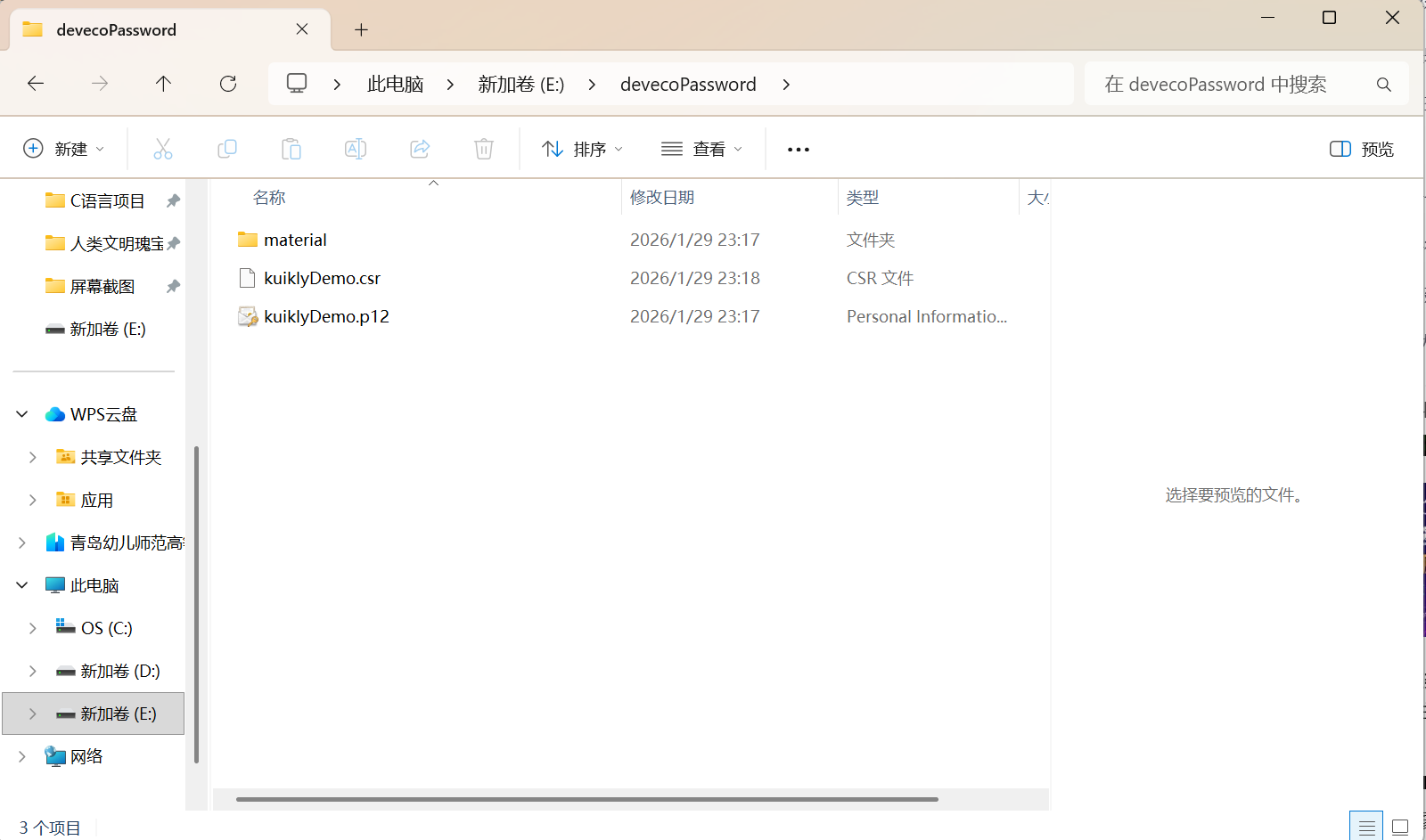Expand chevron after devecoPassword in address bar
1426x840 pixels.
[786, 85]
